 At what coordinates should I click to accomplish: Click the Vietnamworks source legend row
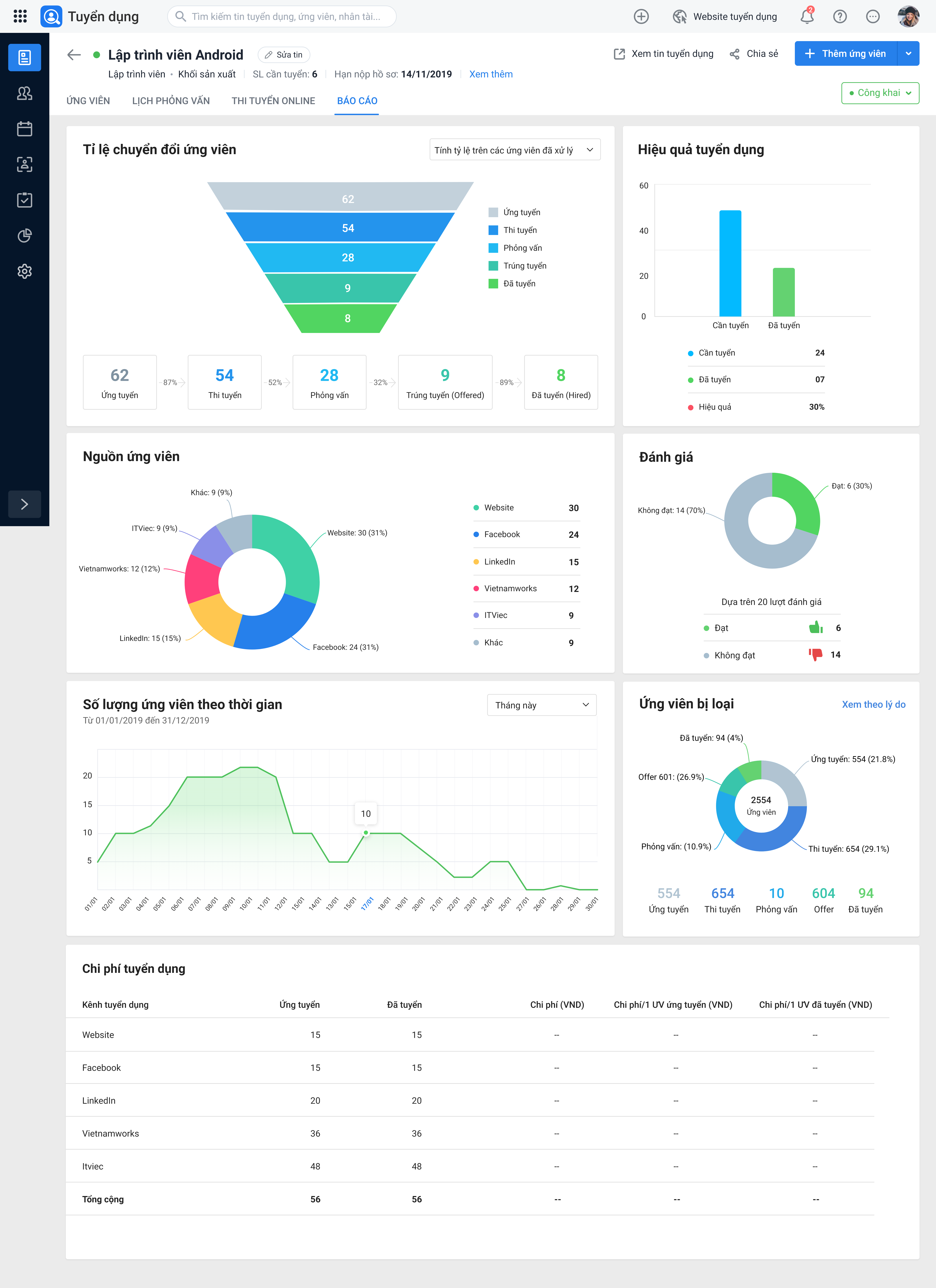click(527, 588)
